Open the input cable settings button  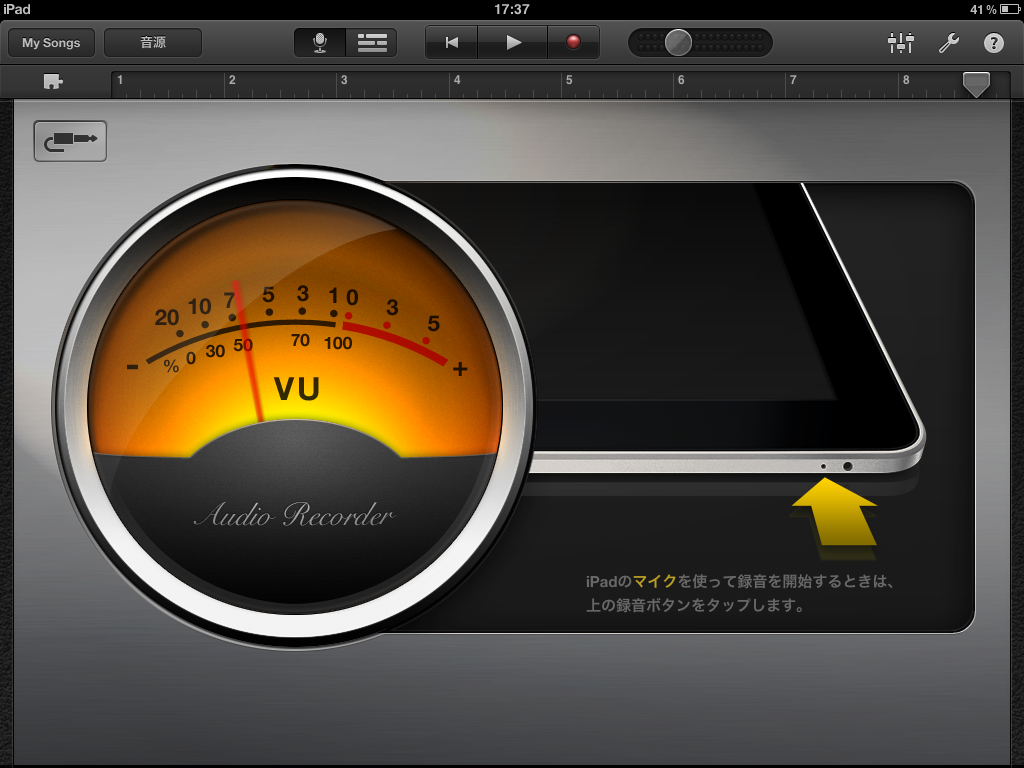[x=70, y=140]
